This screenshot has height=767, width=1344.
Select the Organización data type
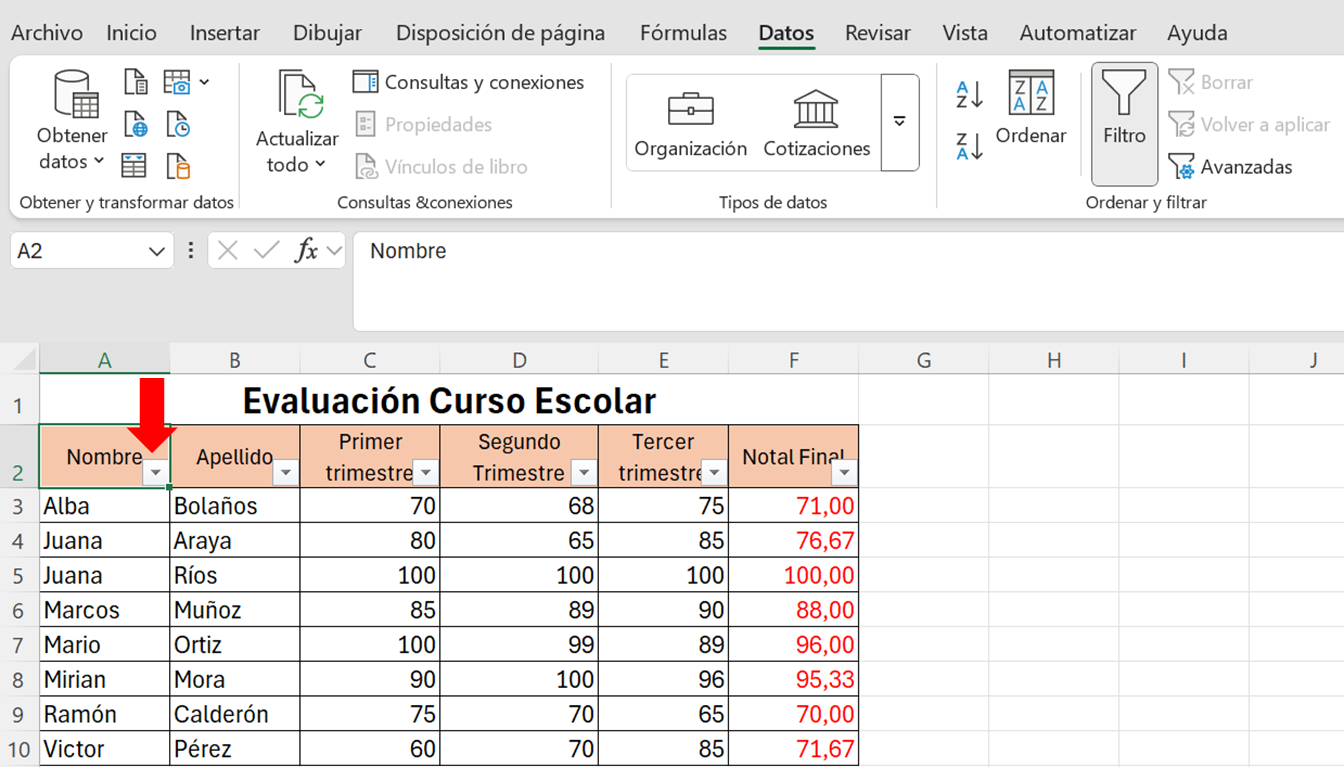690,122
